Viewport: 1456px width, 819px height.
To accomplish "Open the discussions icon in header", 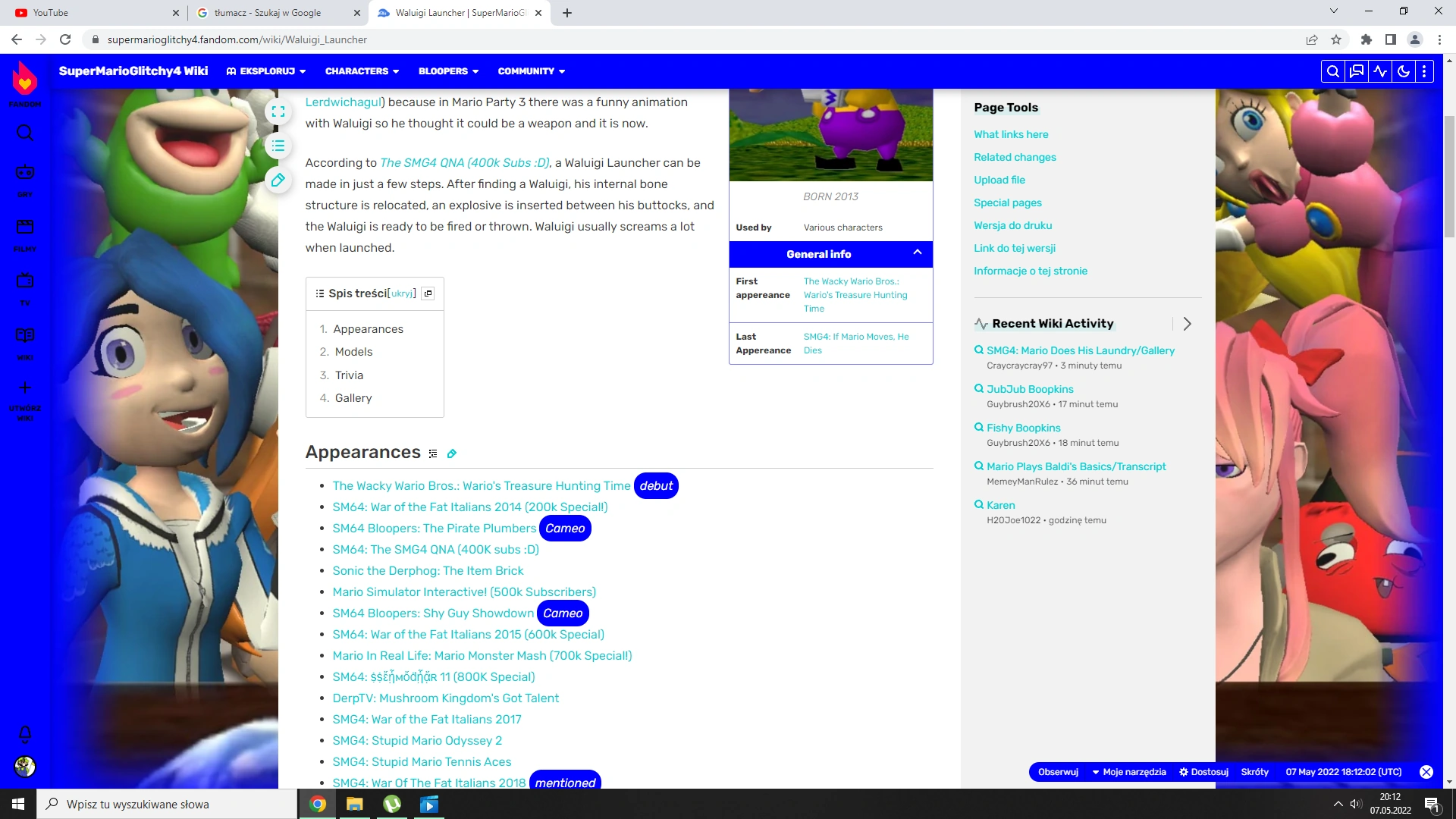I will tap(1357, 71).
